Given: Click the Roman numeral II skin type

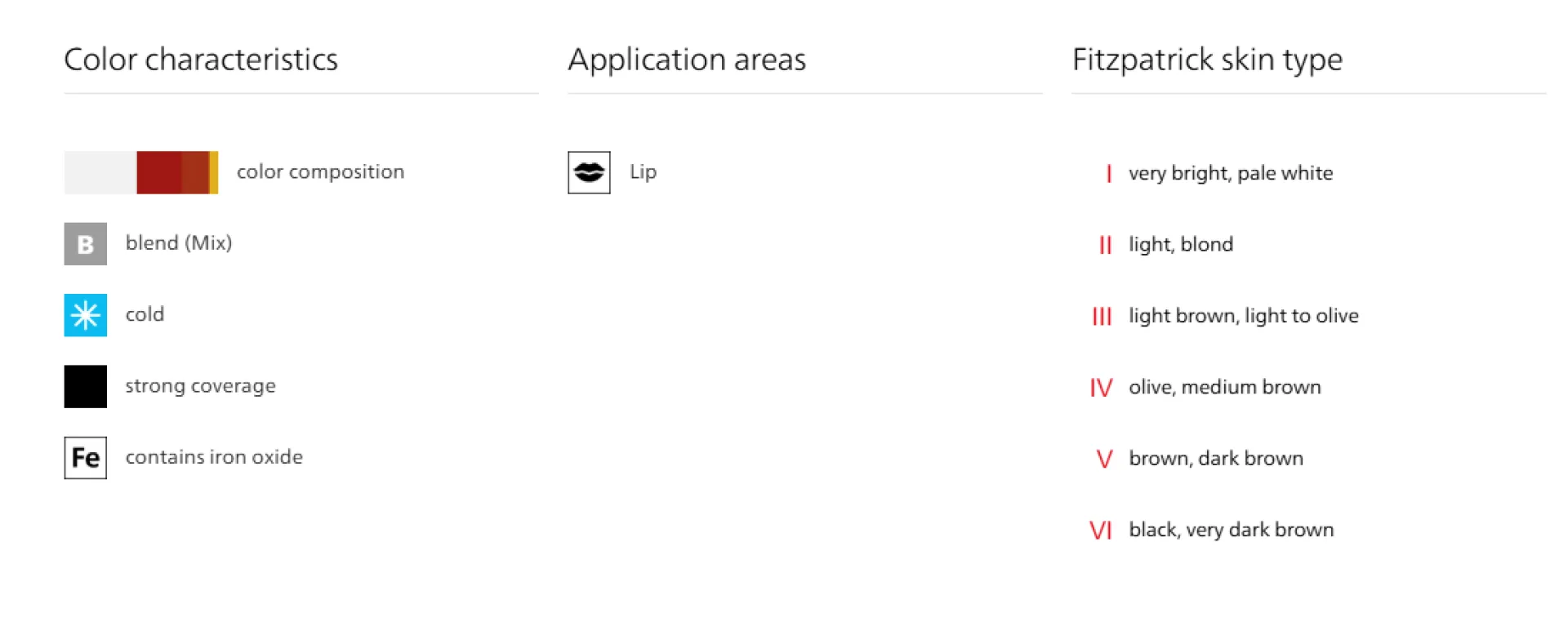Looking at the screenshot, I should pos(1105,245).
